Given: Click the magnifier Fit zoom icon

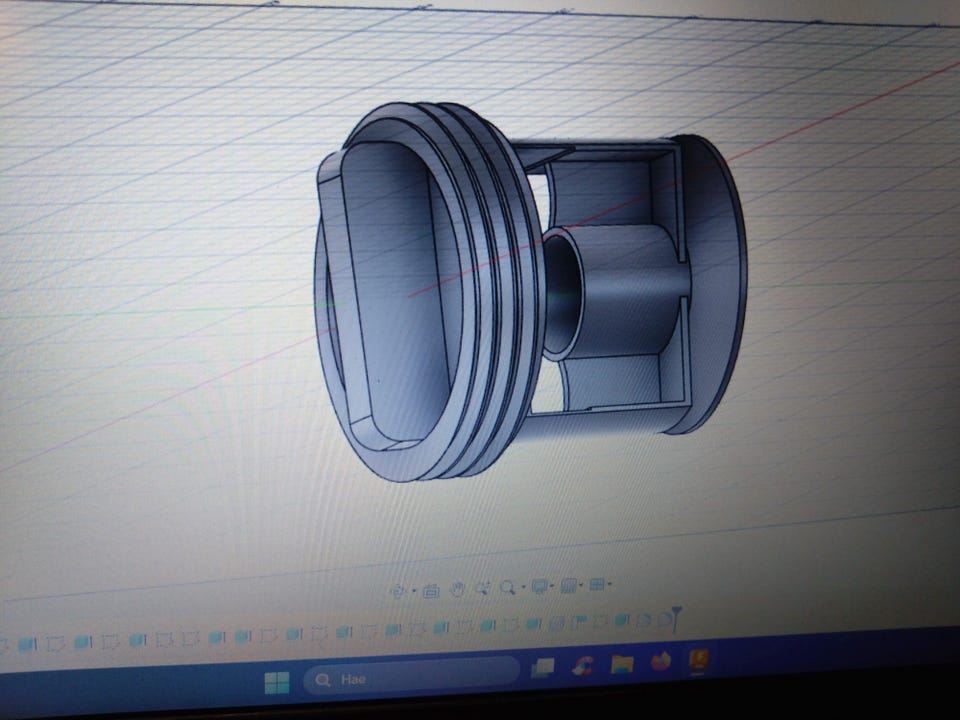Looking at the screenshot, I should (x=507, y=588).
